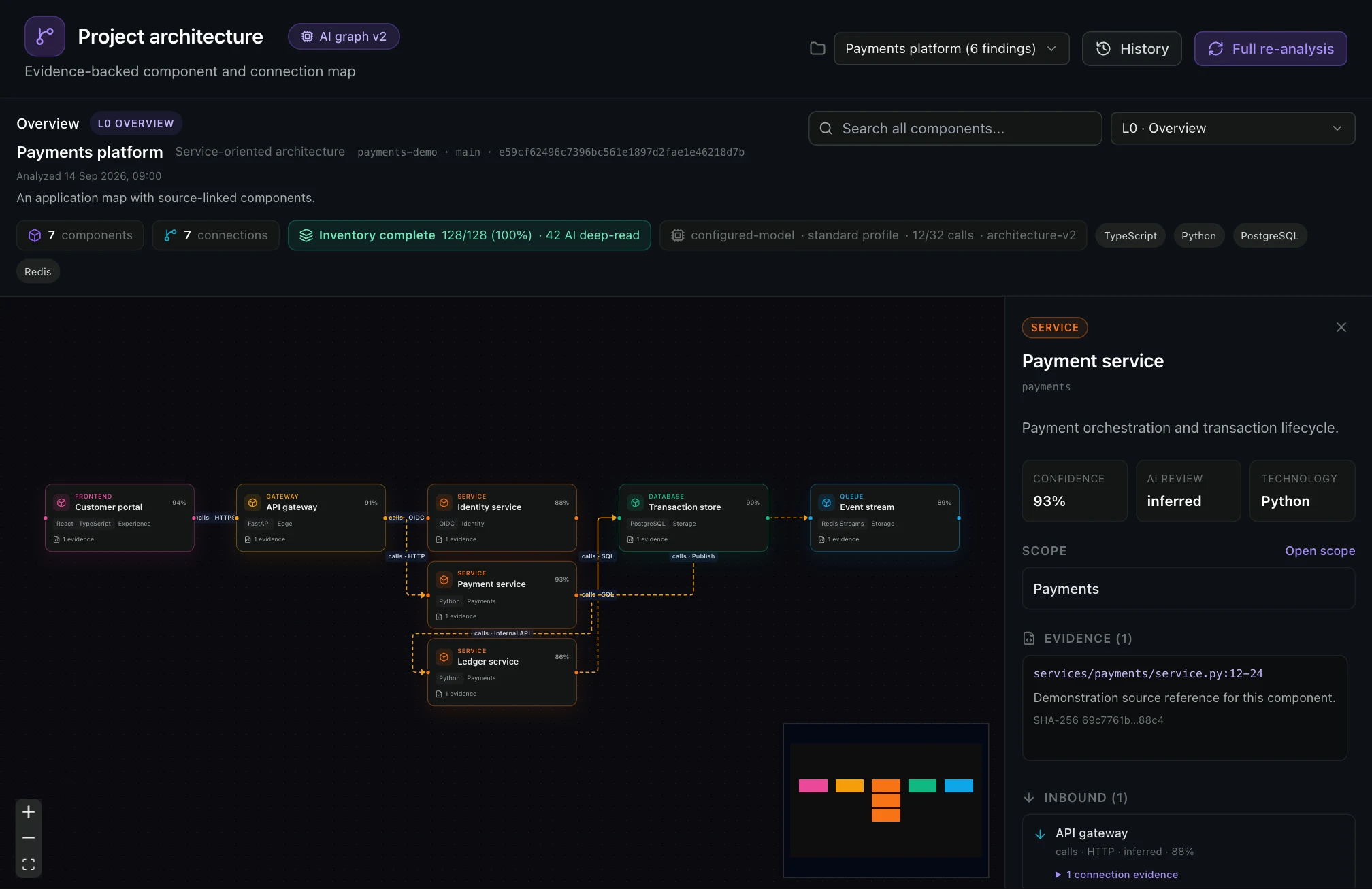The height and width of the screenshot is (889, 1372).
Task: Open the Ledger service 1 evidence link
Action: click(x=456, y=694)
